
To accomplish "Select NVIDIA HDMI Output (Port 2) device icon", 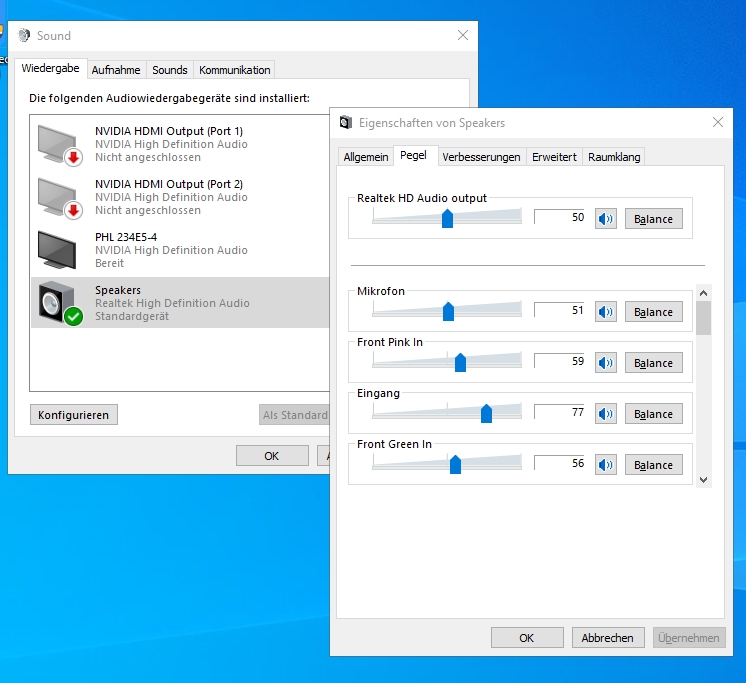I will click(x=59, y=198).
